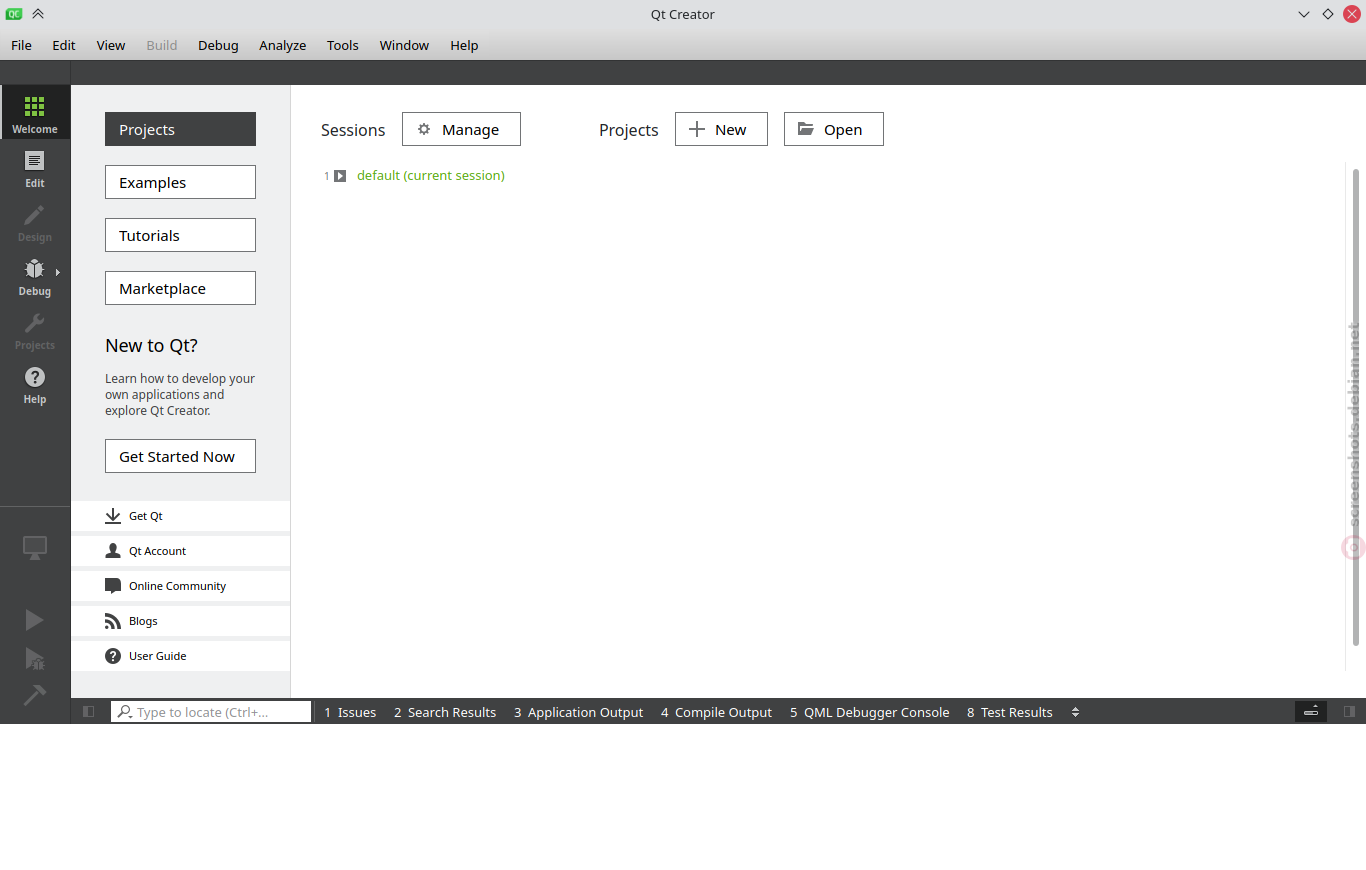Click the User Guide question icon

(113, 656)
